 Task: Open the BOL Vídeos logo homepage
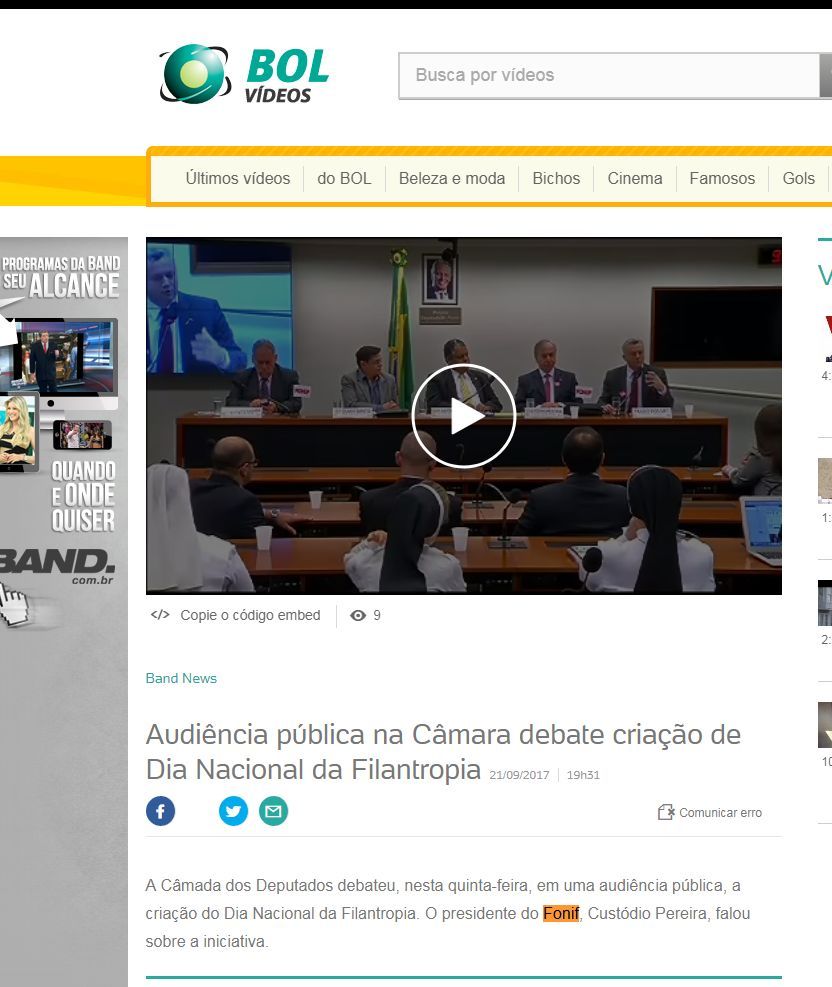point(244,75)
